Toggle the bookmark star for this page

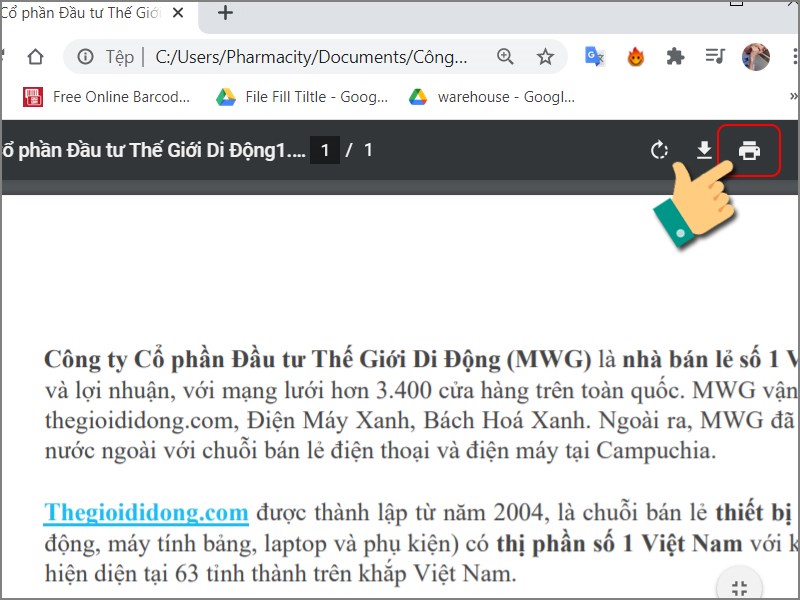point(546,57)
